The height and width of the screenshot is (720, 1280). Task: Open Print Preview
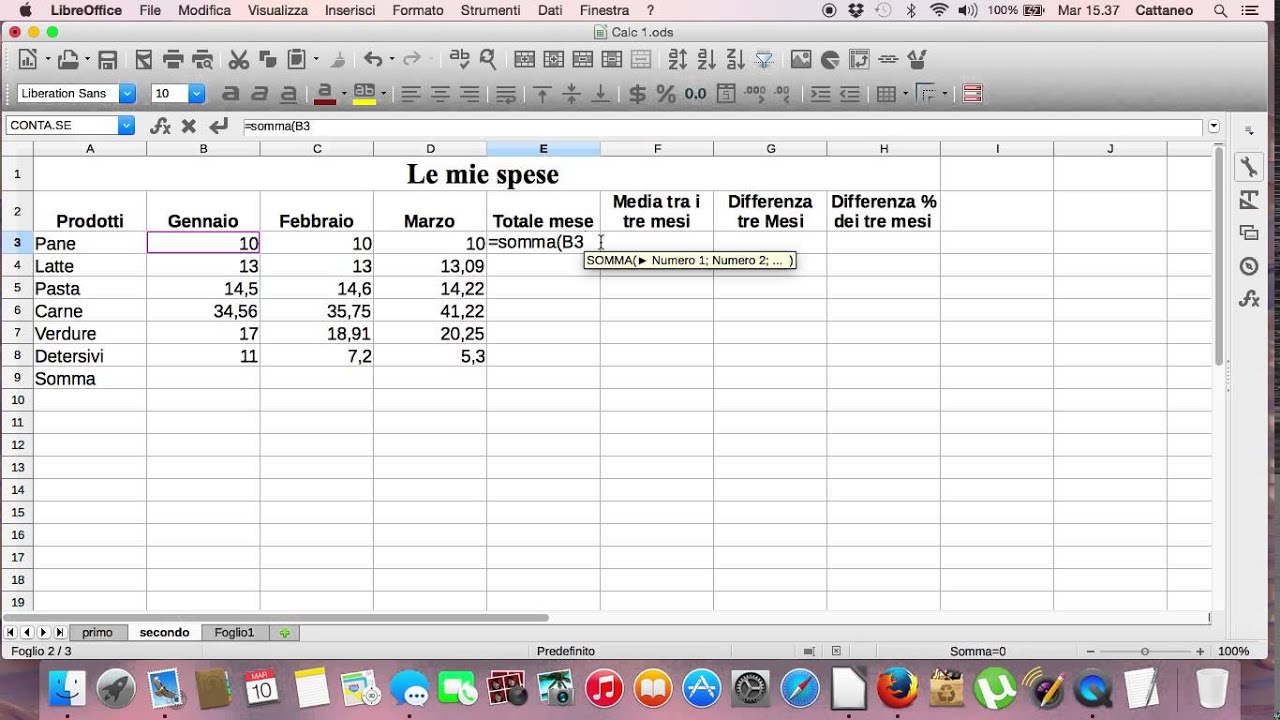coord(203,60)
